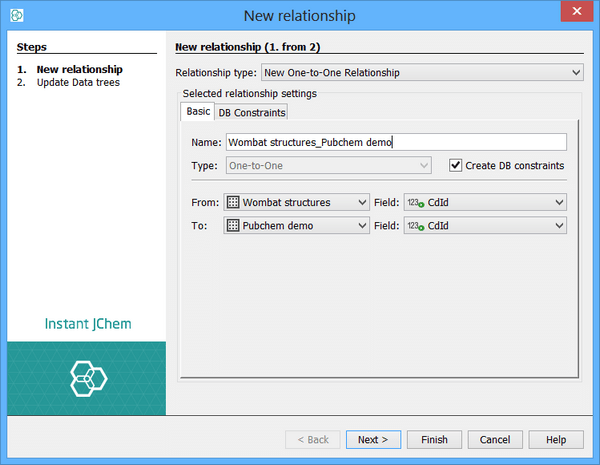Click the hexagon JChem logo in sidebar
The image size is (600, 465).
click(x=87, y=378)
